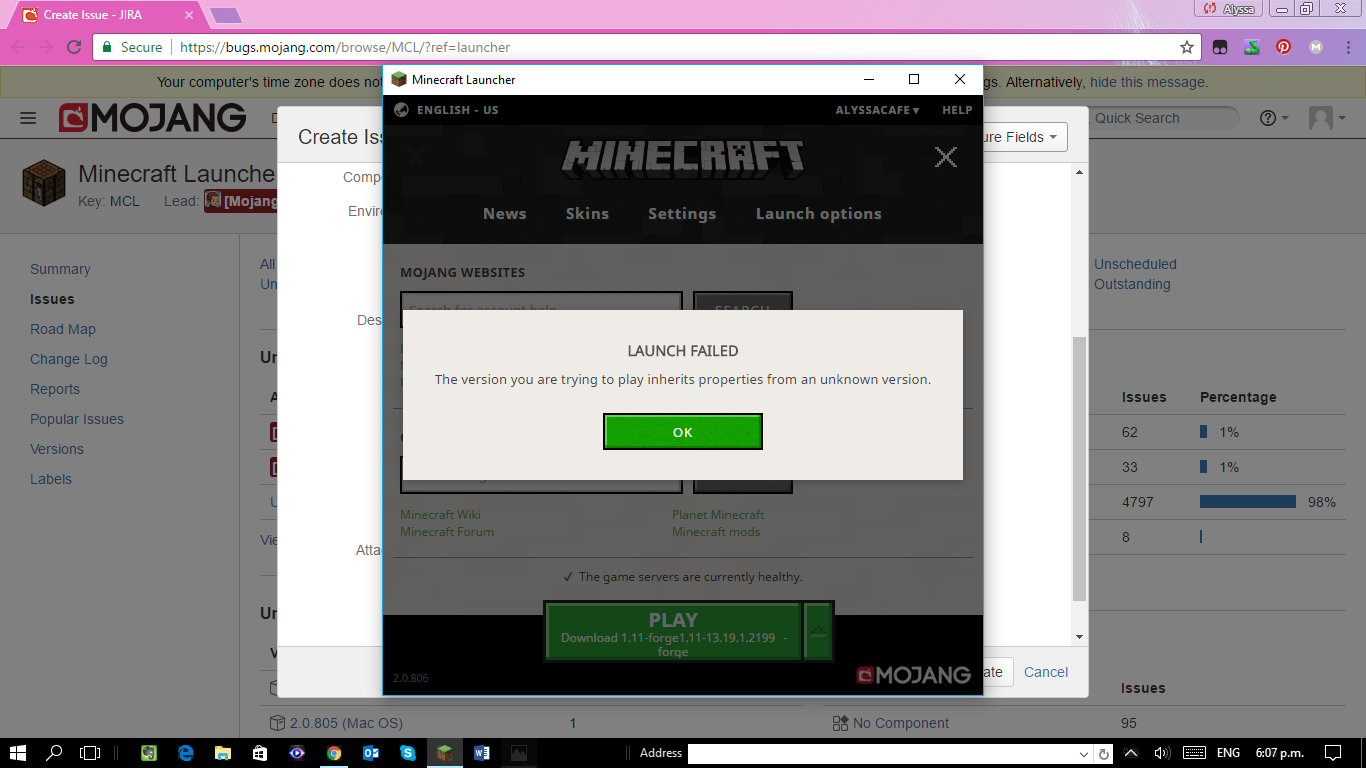The width and height of the screenshot is (1366, 768).
Task: Open Road Map in the JIRA sidebar
Action: coord(63,329)
